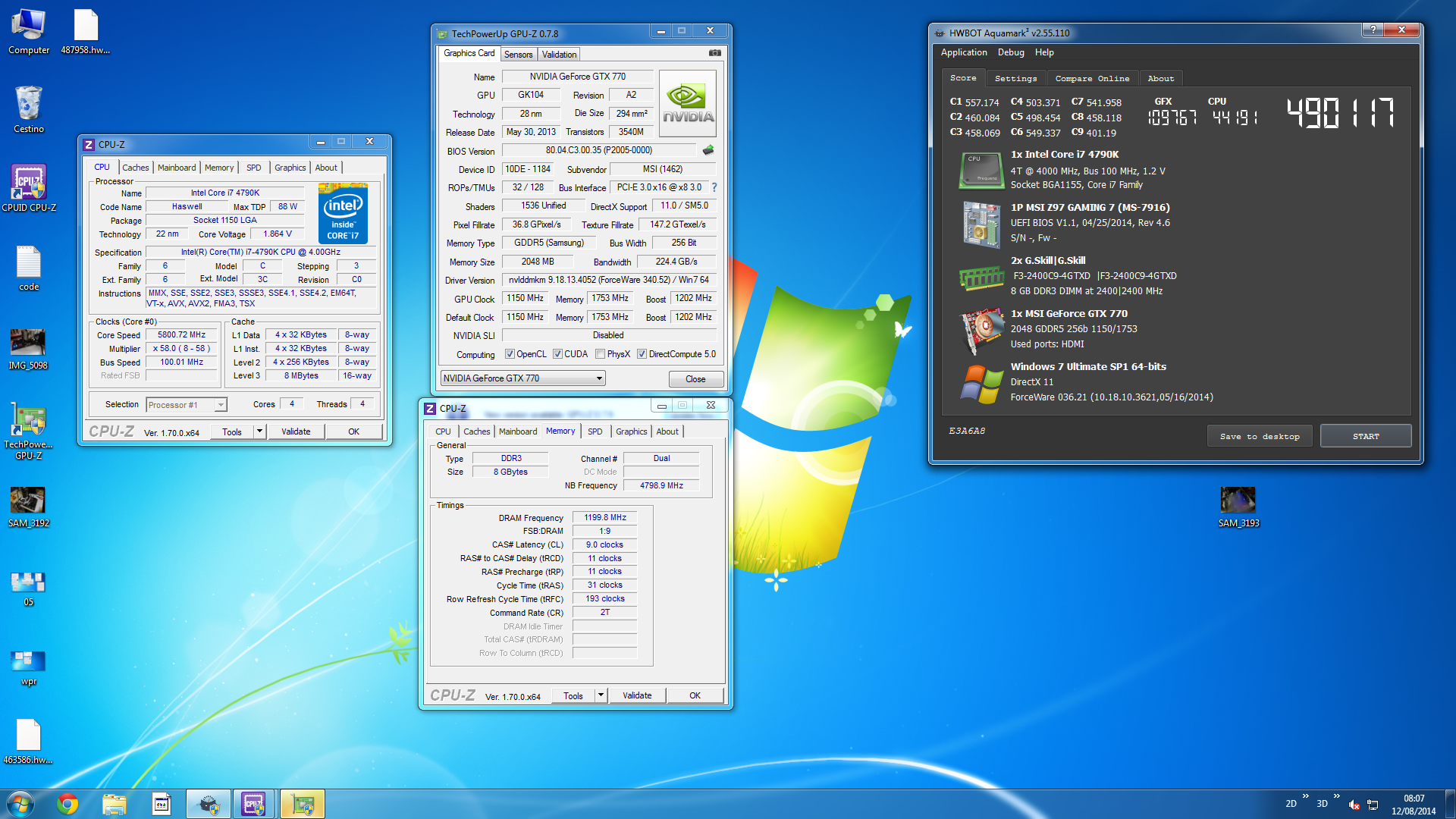Toggle the OpenCL checkbox in GPU-Z
This screenshot has width=1456, height=819.
tap(510, 354)
